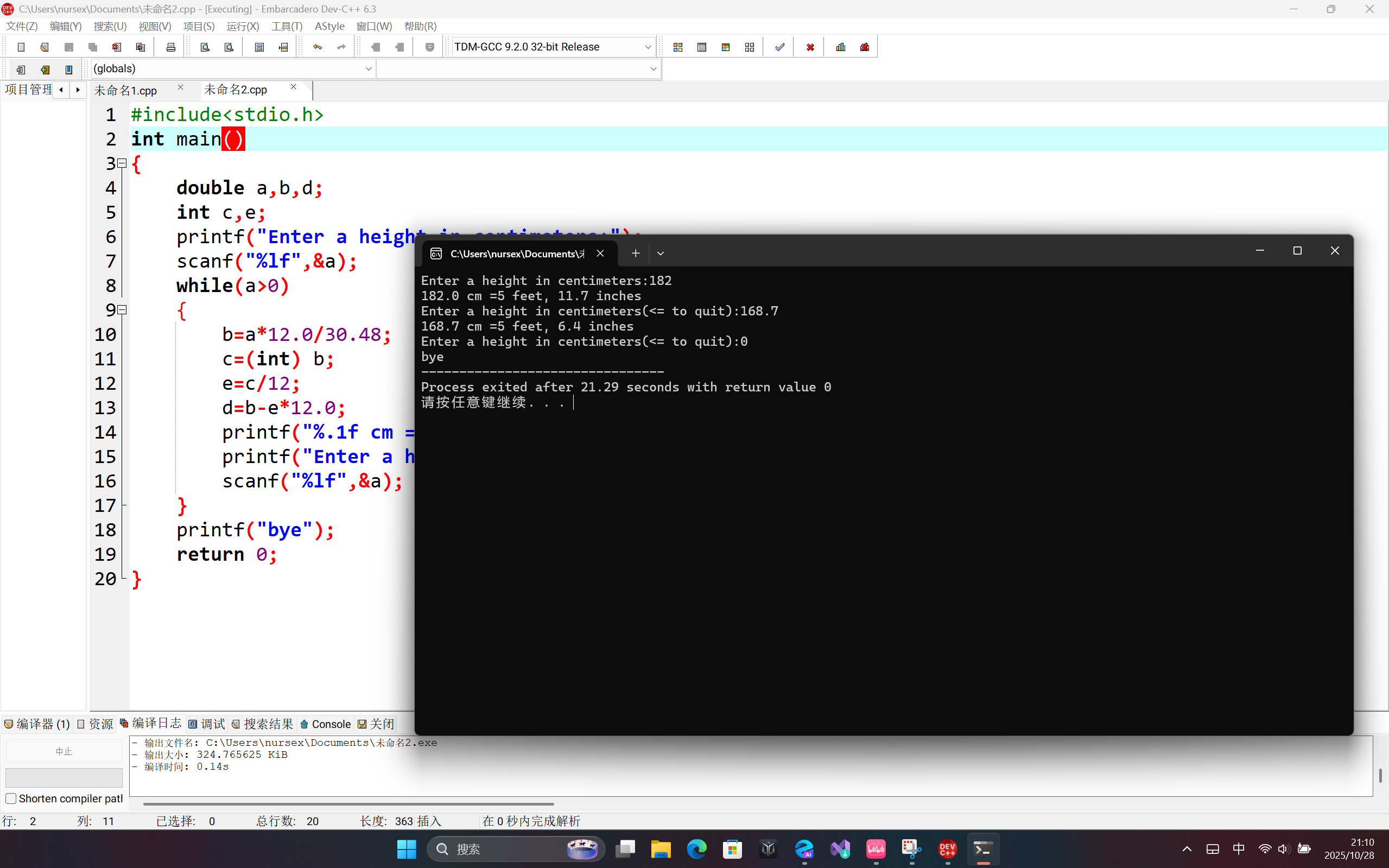
Task: Switch to the 未命名1.cpp tab
Action: tap(126, 91)
